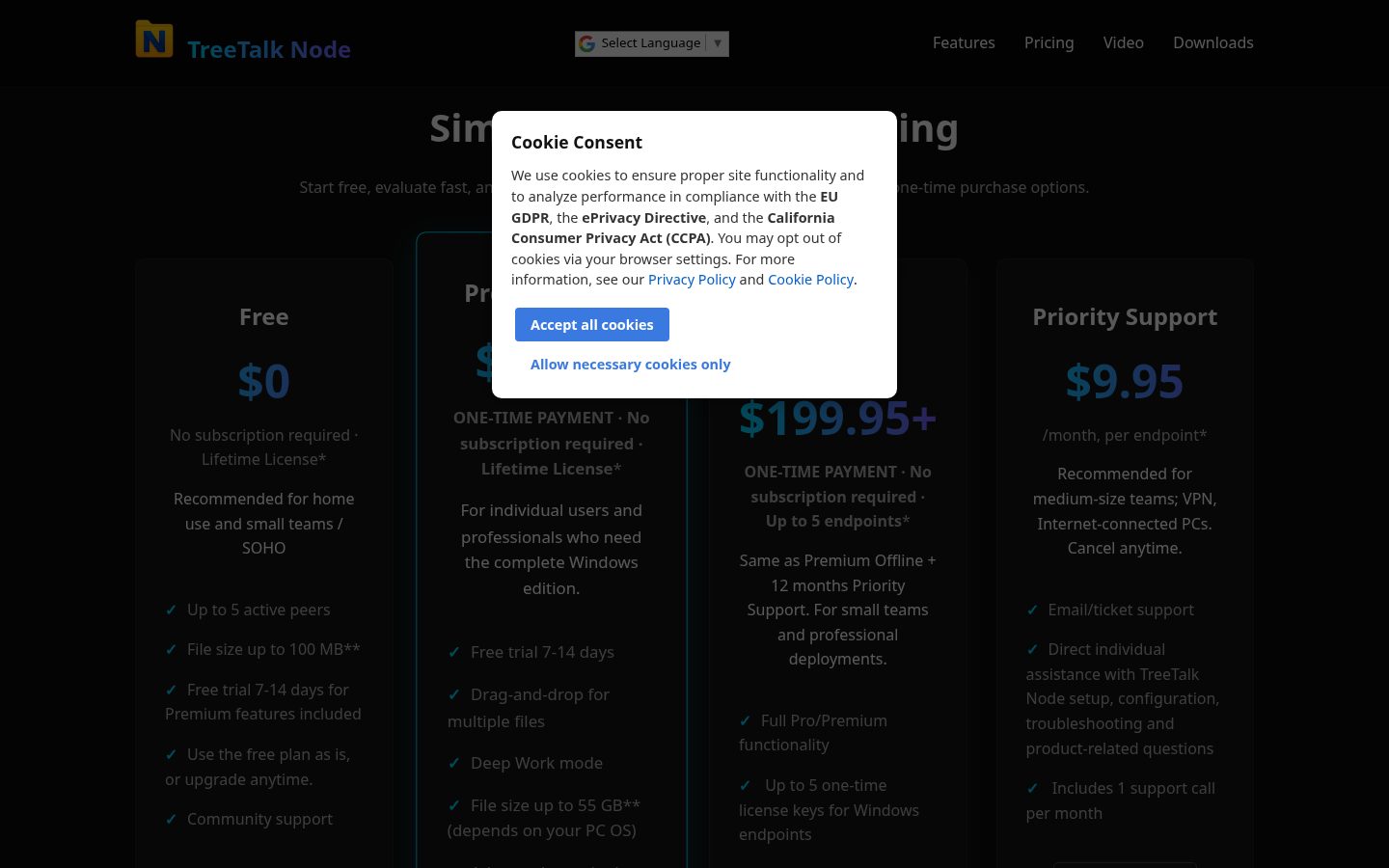This screenshot has width=1389, height=868.
Task: Click 'Same as Premium Offline' description
Action: [x=837, y=610]
